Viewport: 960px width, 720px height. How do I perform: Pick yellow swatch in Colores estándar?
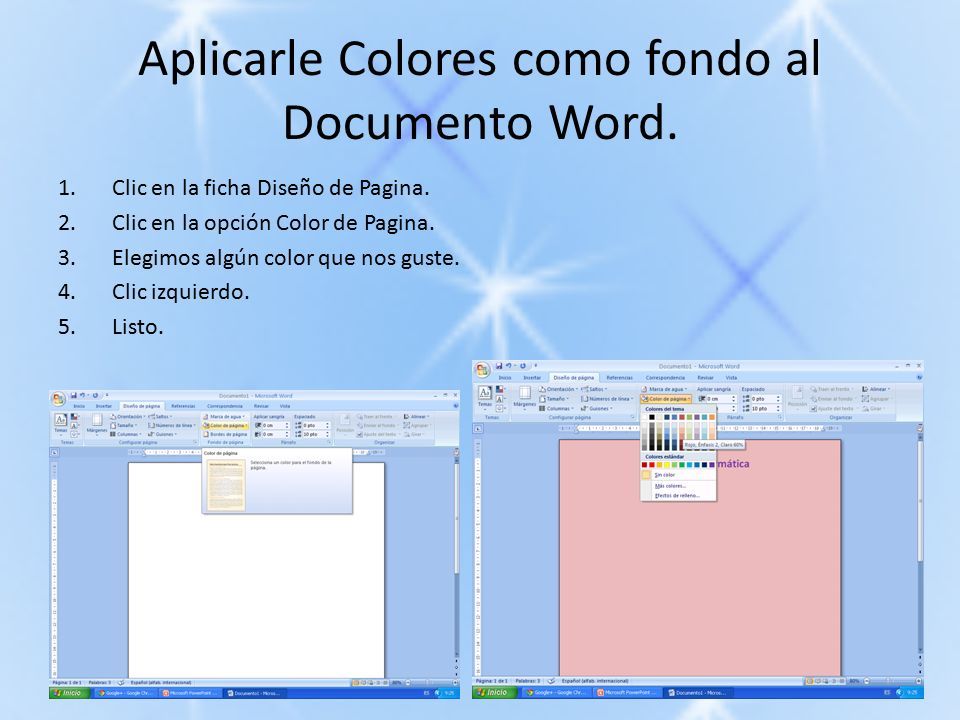click(667, 465)
